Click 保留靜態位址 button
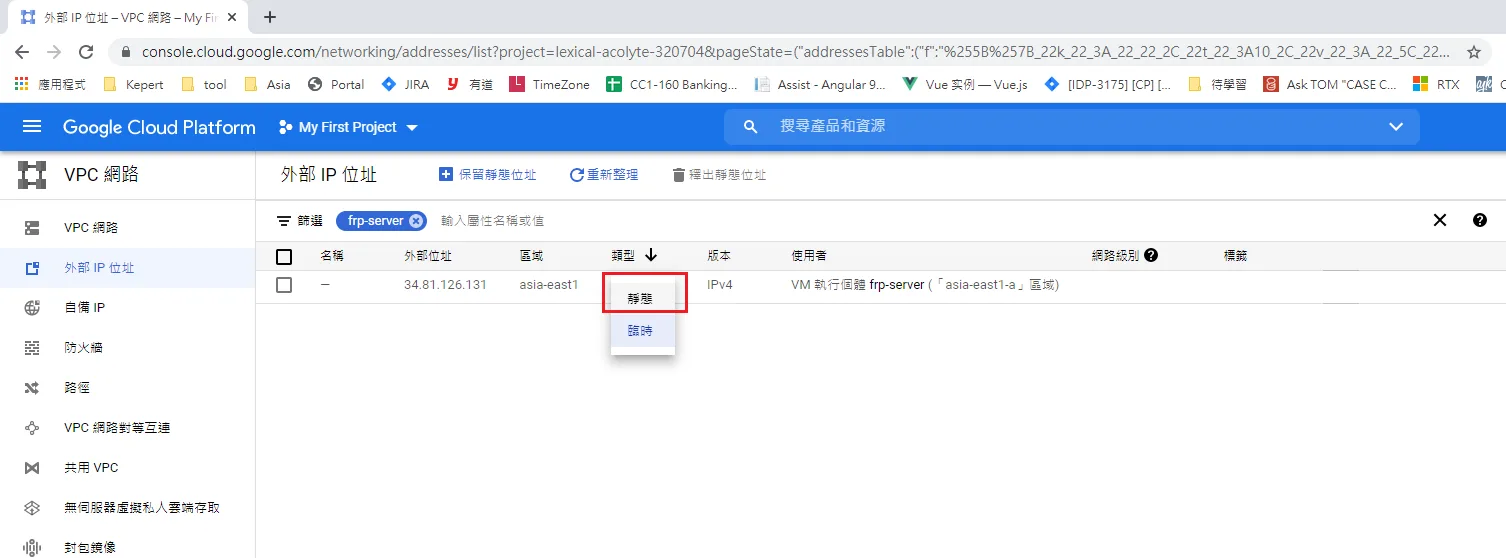Screen dimensions: 1506x558 click(488, 175)
